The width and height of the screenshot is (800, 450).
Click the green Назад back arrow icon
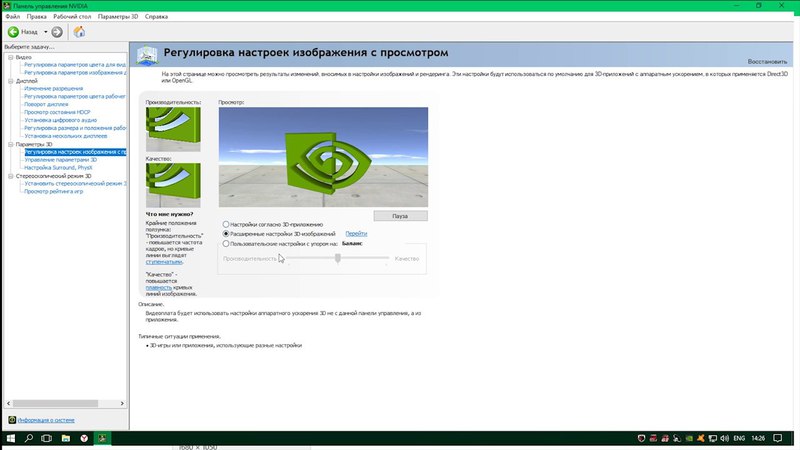pyautogui.click(x=13, y=32)
